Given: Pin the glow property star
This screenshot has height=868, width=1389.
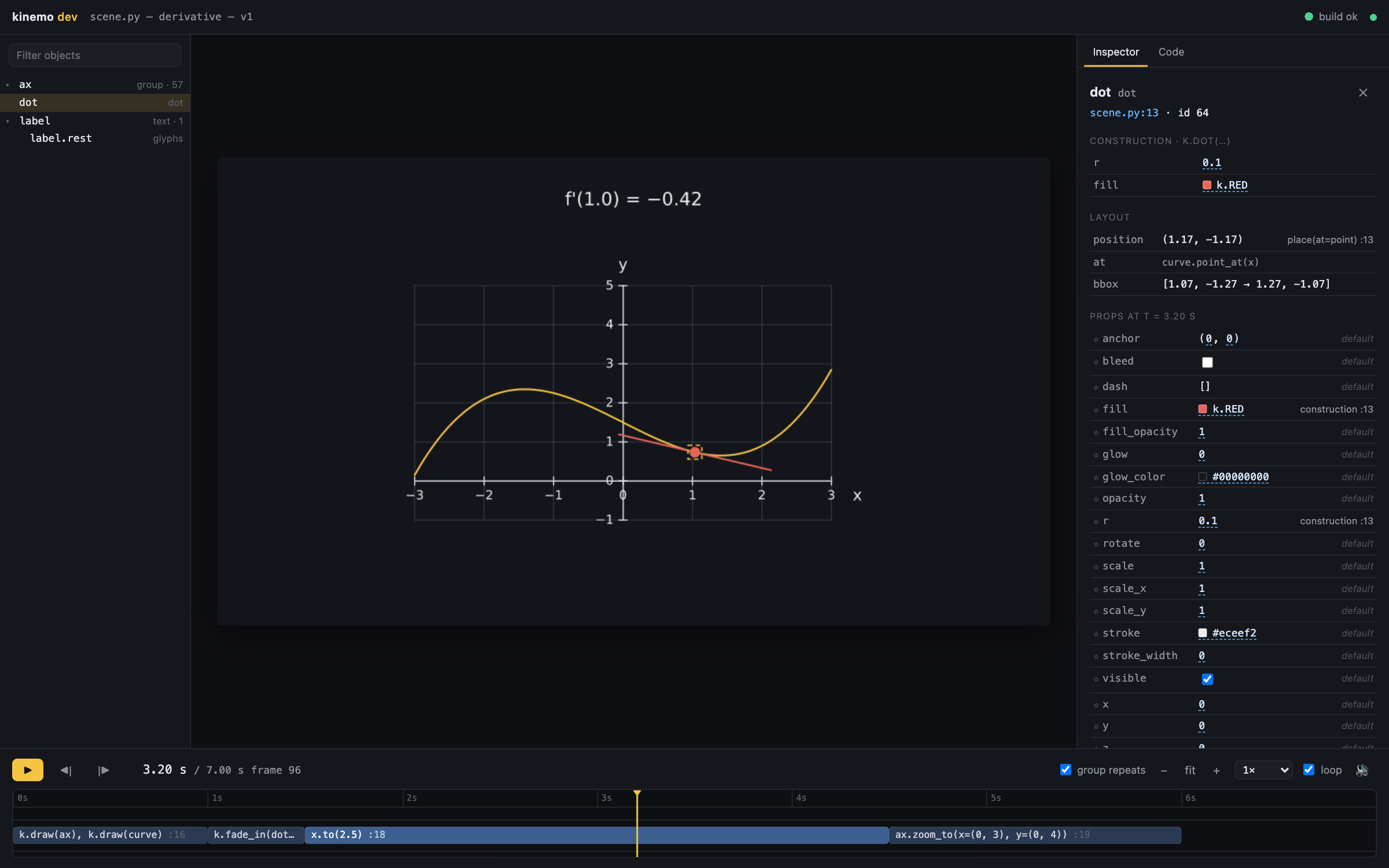Looking at the screenshot, I should click(x=1096, y=455).
